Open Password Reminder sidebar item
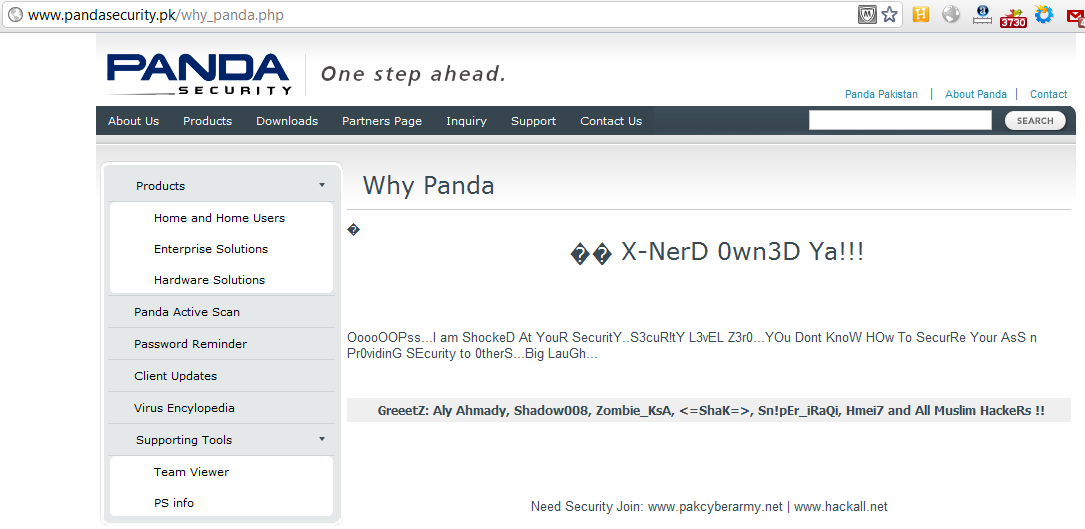Screen dimensions: 1085x529 [190, 344]
